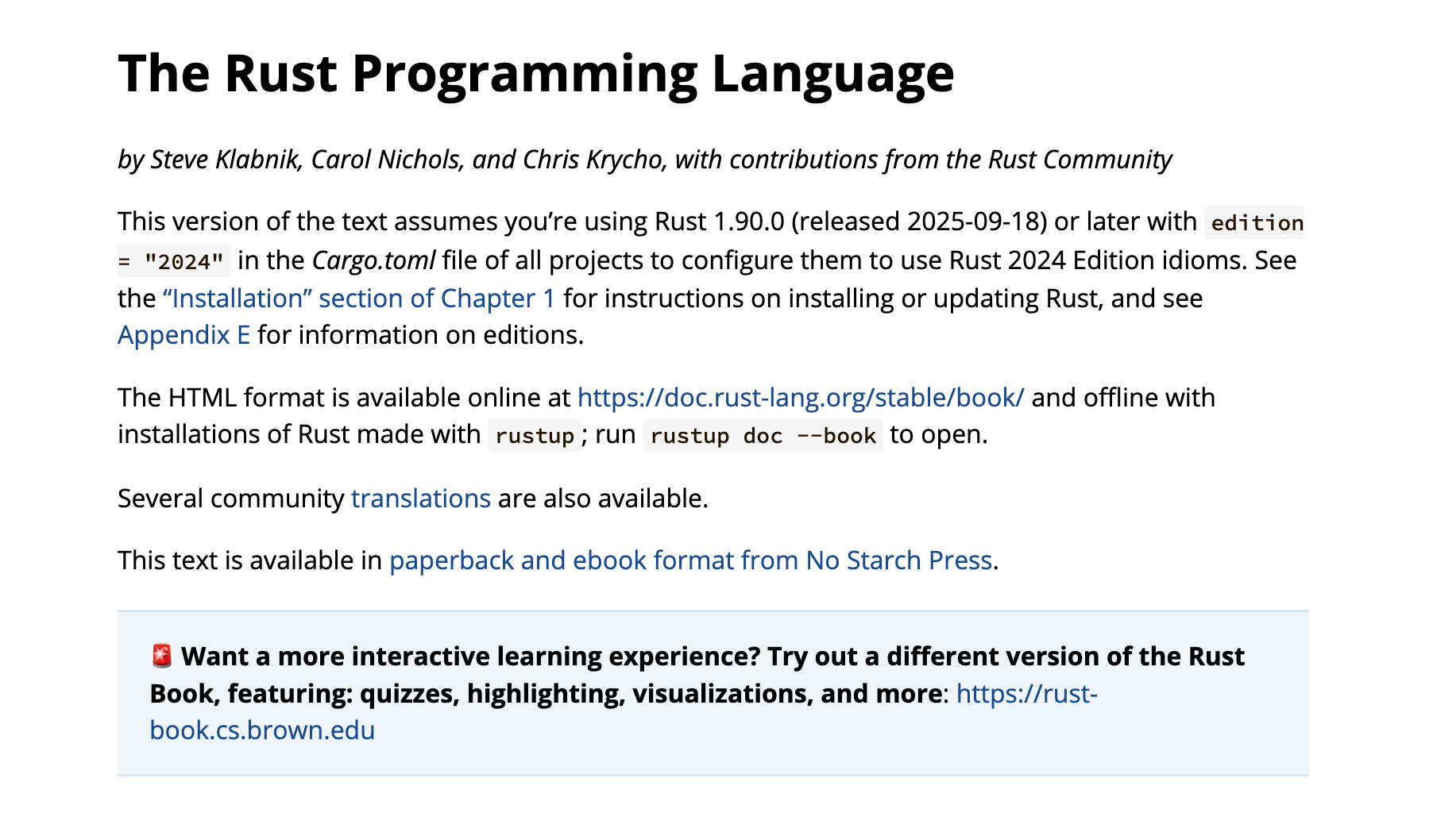Click the "Several community" text
The width and height of the screenshot is (1433, 840).
230,499
